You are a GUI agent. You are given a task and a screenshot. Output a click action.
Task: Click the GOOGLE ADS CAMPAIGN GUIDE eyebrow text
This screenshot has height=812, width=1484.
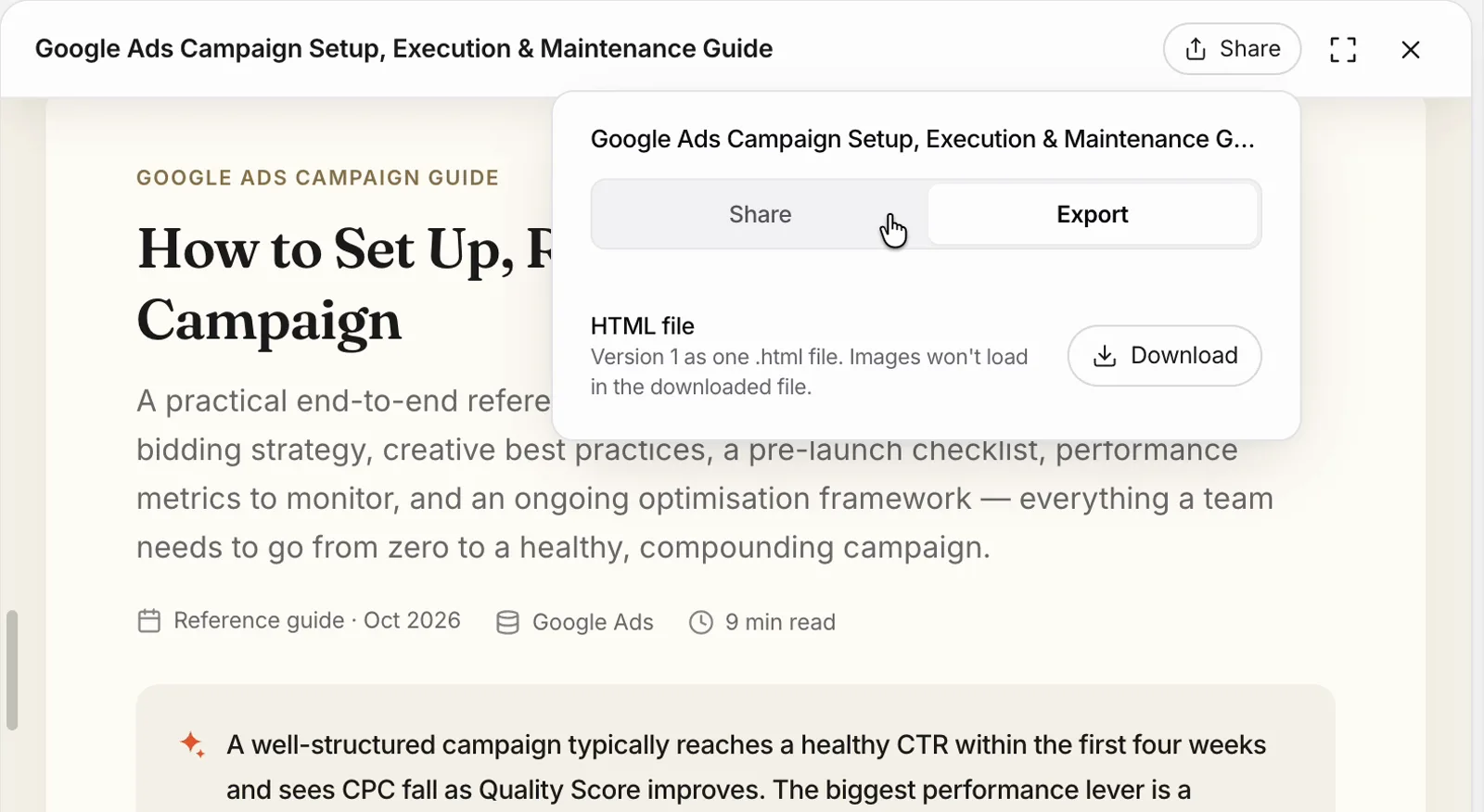[x=318, y=178]
